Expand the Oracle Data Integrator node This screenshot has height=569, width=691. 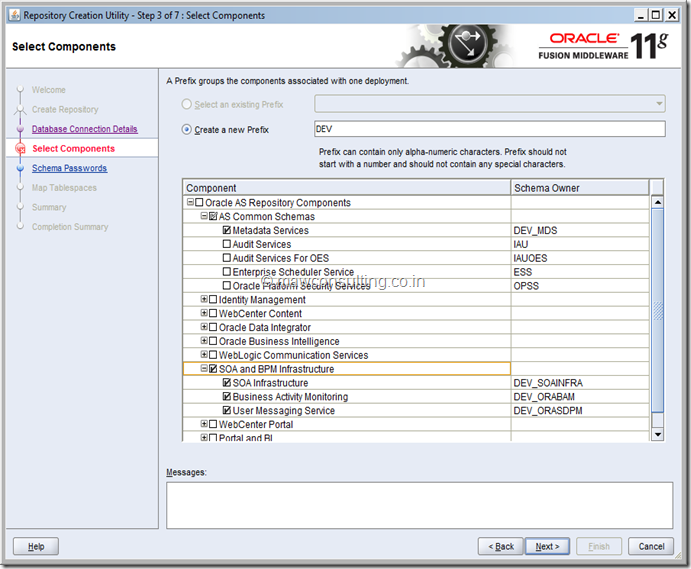(204, 327)
